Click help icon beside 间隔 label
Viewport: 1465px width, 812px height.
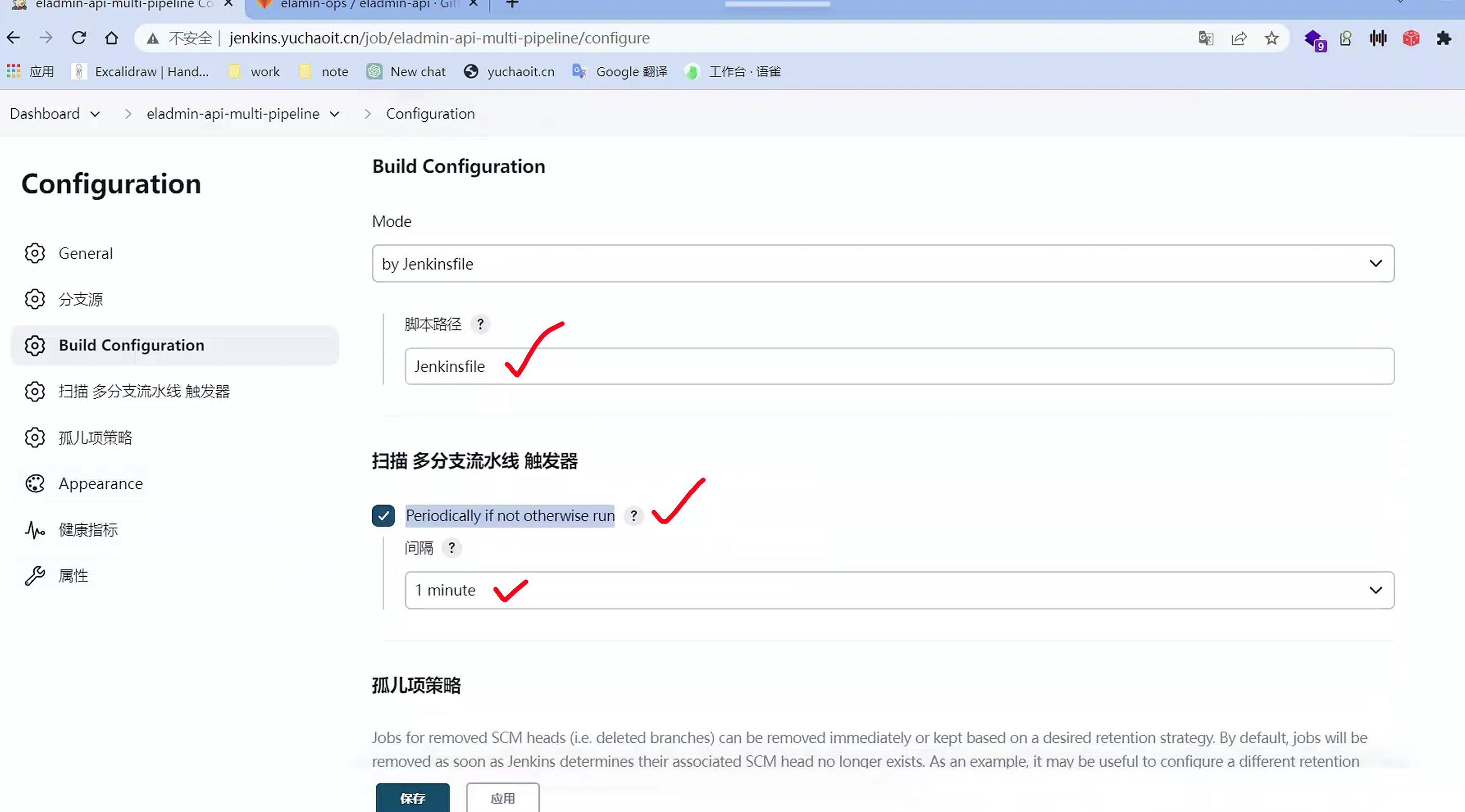coord(451,548)
